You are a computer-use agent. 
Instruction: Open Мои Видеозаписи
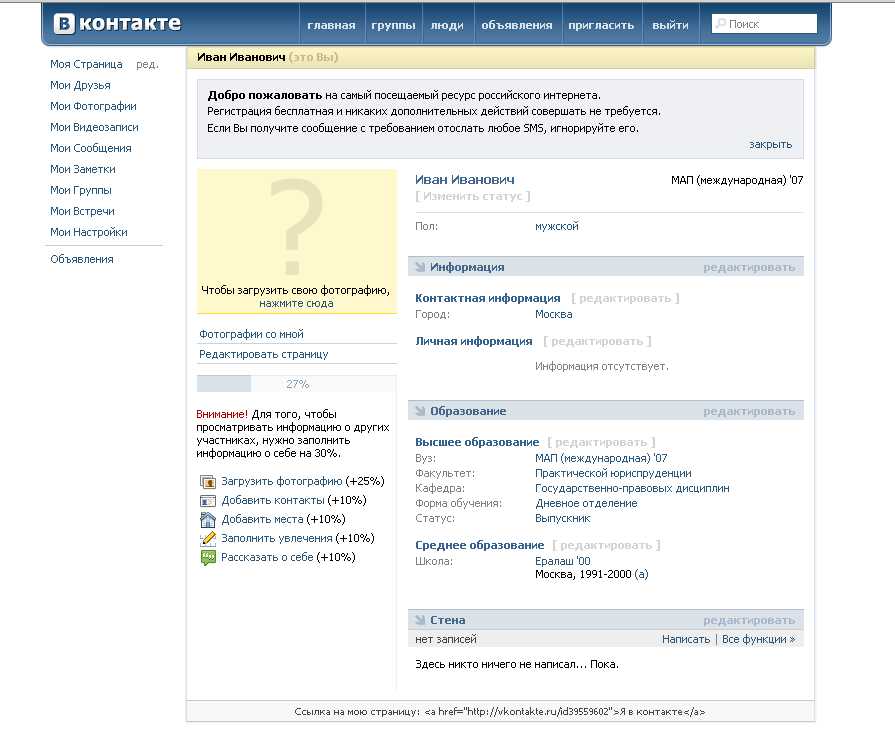click(94, 127)
